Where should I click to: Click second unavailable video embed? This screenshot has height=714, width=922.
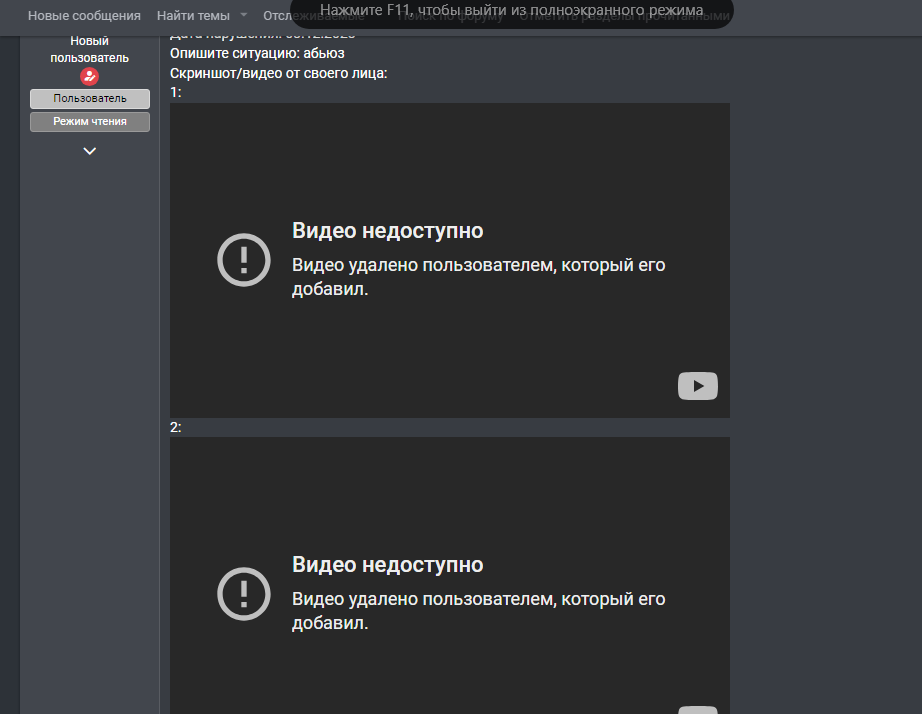(x=450, y=575)
